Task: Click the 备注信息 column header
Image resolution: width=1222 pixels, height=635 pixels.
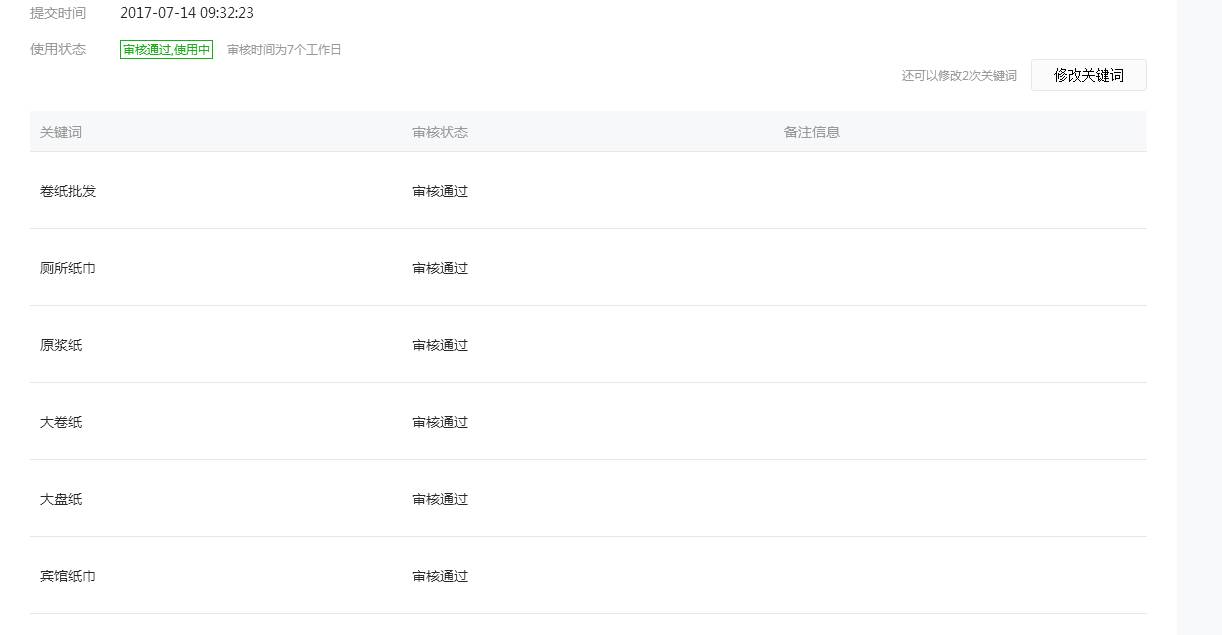Action: click(812, 132)
